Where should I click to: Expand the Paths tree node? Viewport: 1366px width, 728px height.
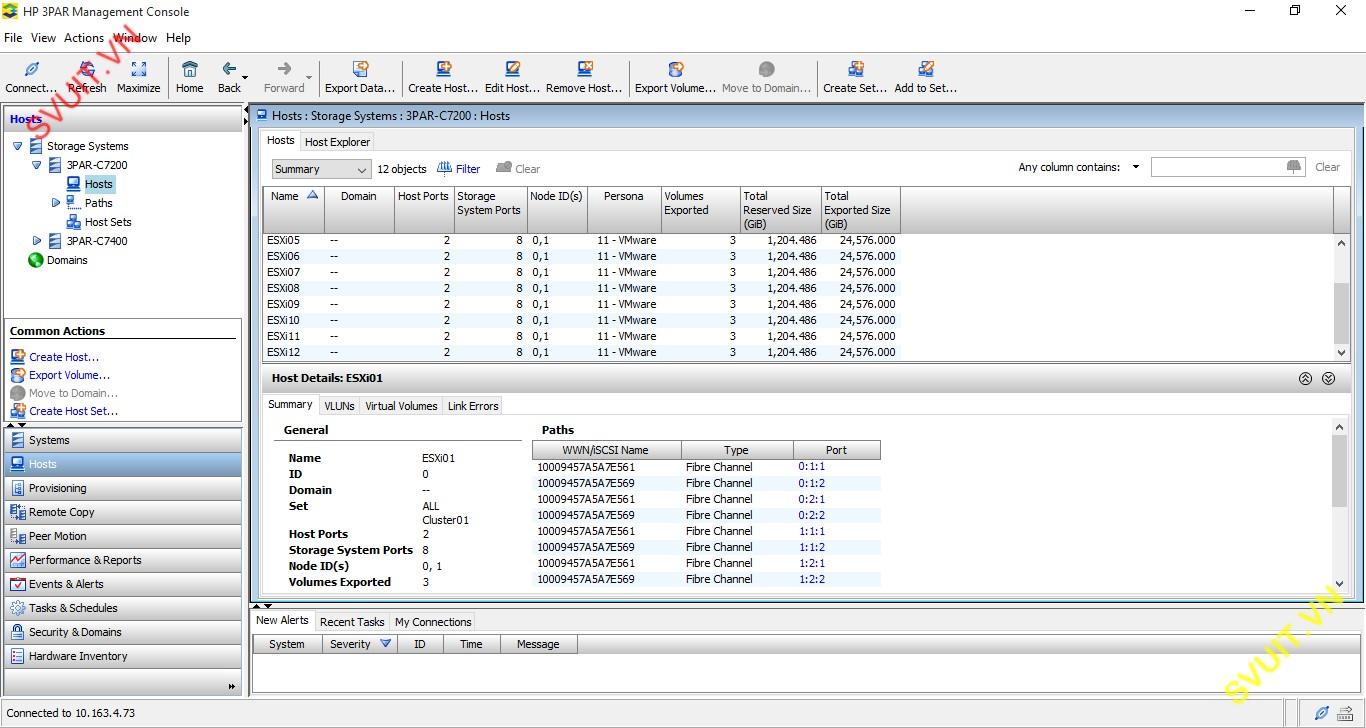(56, 203)
